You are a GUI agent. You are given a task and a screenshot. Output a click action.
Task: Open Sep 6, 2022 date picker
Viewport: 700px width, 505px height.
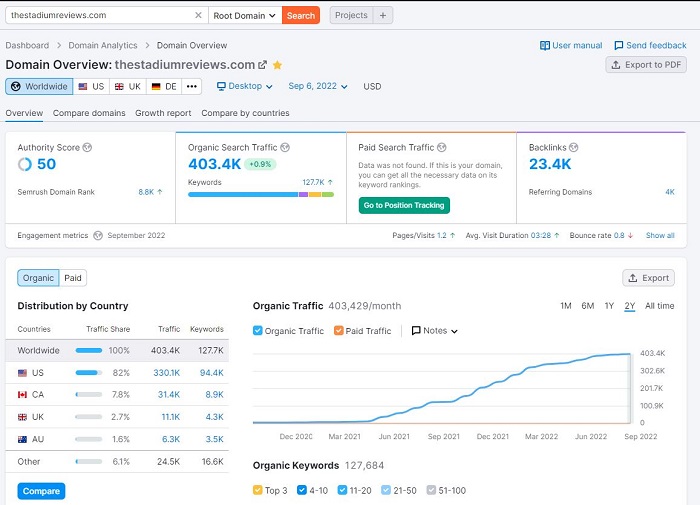point(318,86)
